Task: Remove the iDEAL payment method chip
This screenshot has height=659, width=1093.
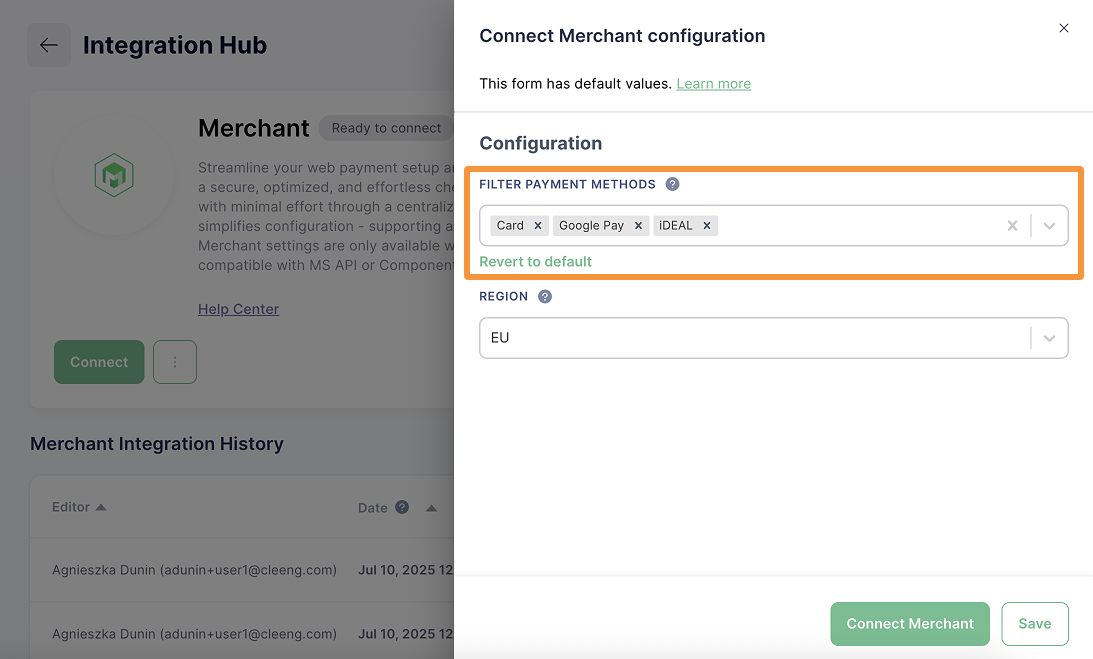Action: 706,225
